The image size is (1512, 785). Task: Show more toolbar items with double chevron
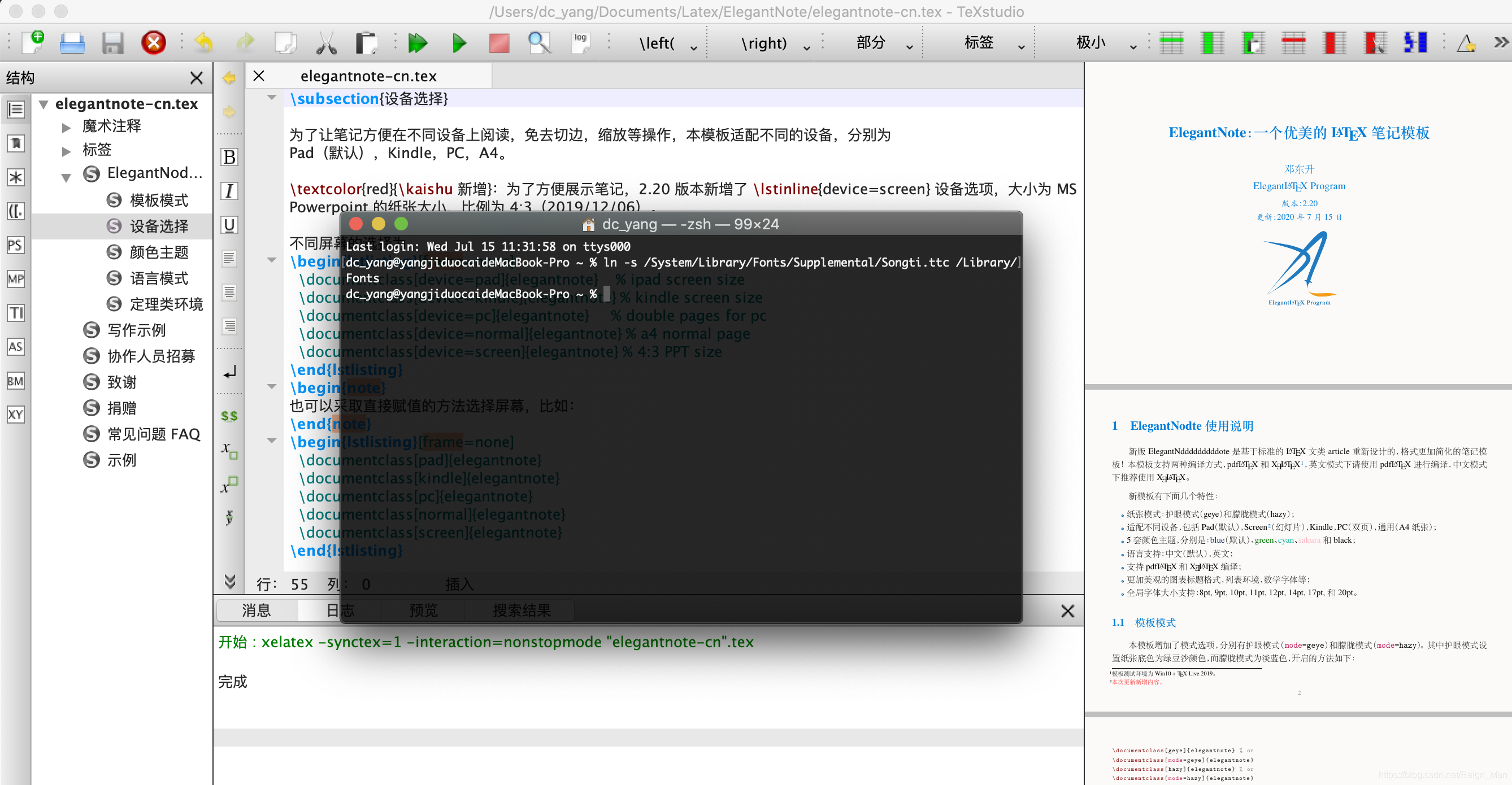(x=1500, y=43)
